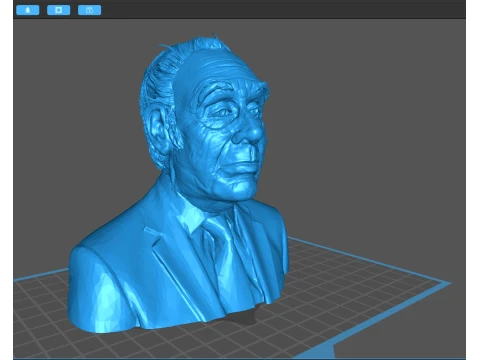Image resolution: width=480 pixels, height=360 pixels.
Task: Click the chess-pawn model view button
Action: 28,10
